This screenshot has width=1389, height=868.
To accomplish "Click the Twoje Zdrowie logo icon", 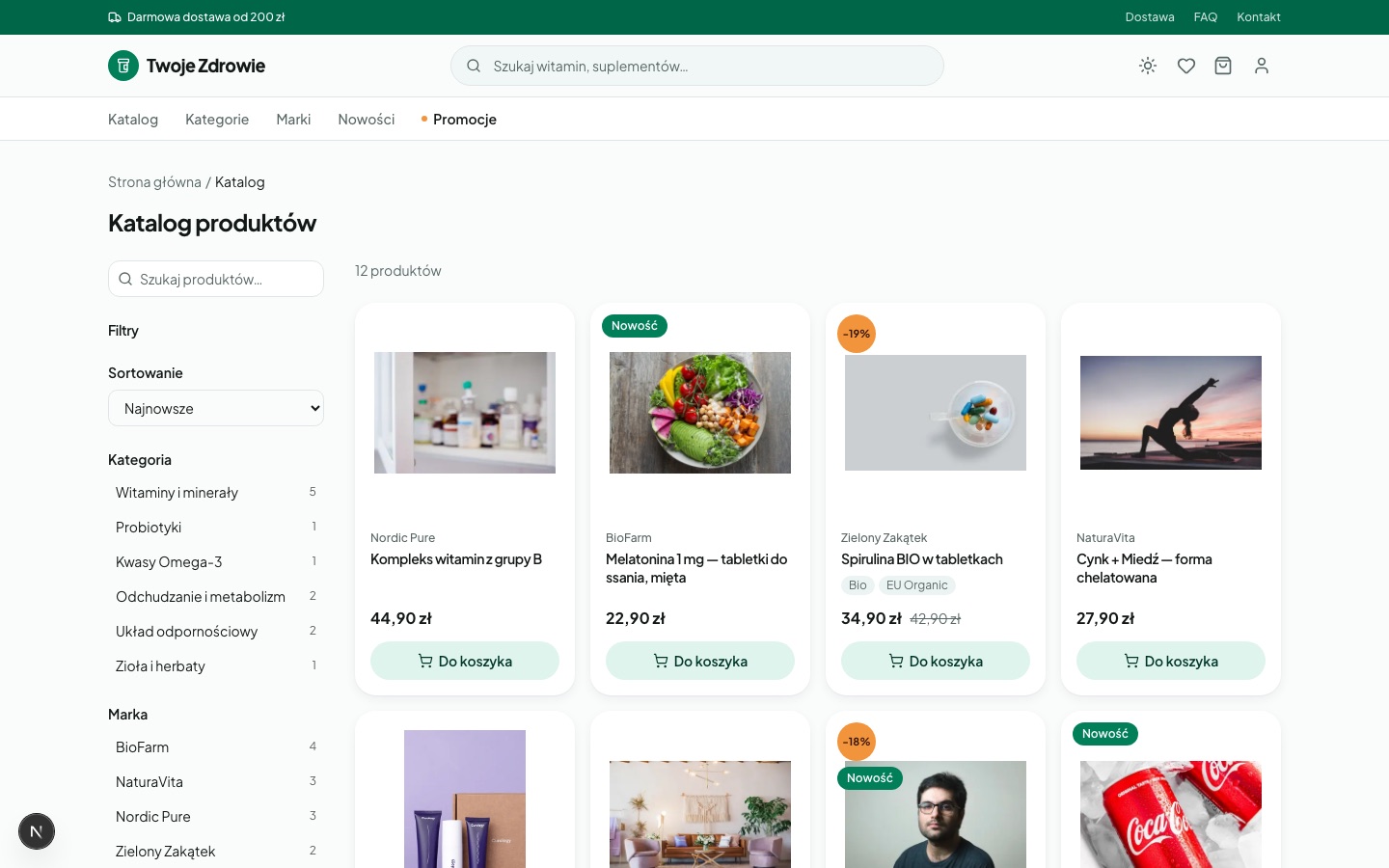I will coord(123,66).
